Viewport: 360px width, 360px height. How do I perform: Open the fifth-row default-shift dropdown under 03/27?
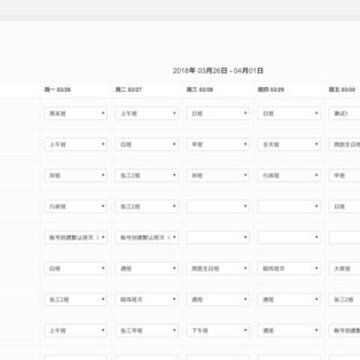147,237
